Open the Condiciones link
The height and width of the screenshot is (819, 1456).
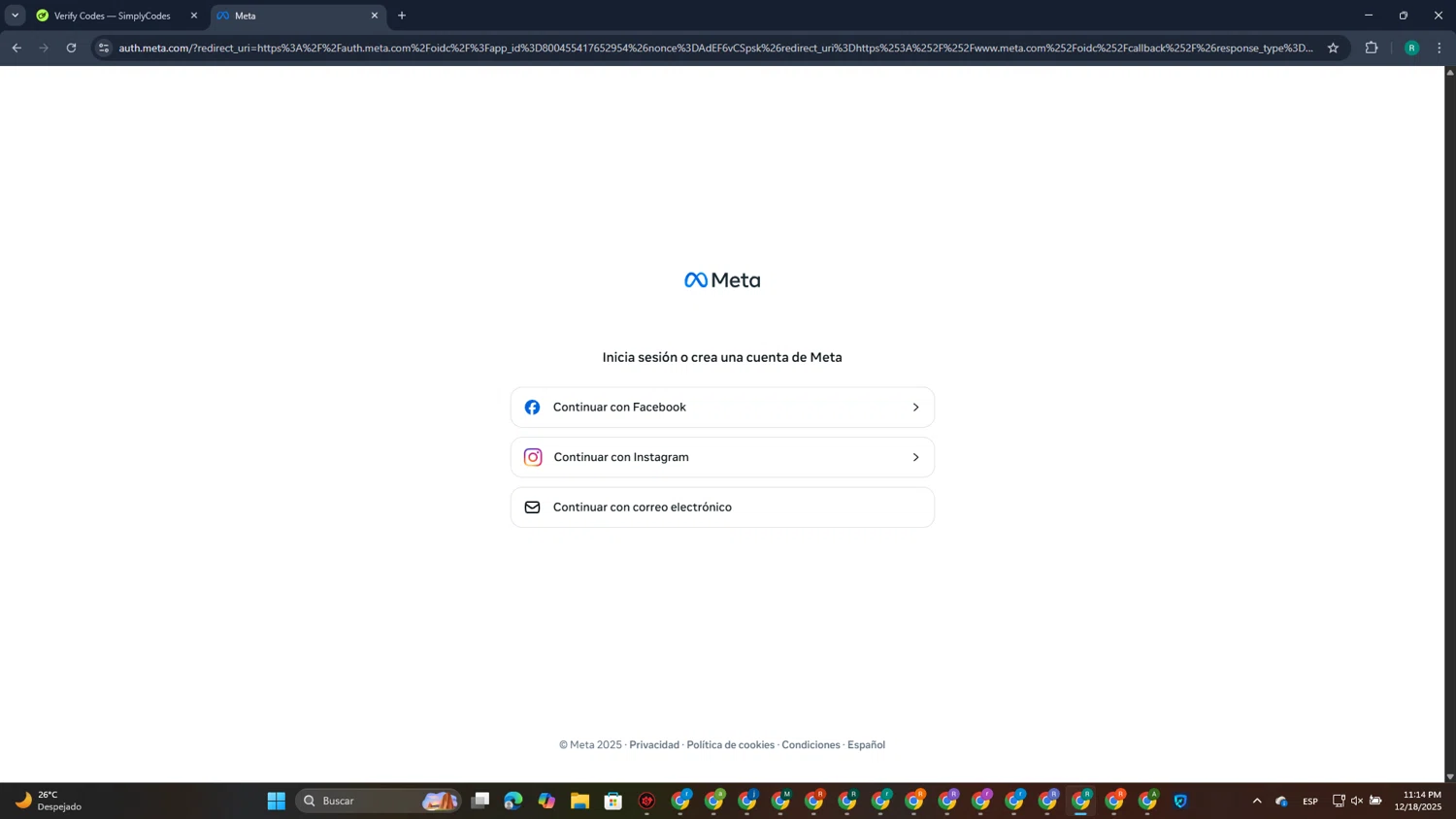[x=811, y=745]
